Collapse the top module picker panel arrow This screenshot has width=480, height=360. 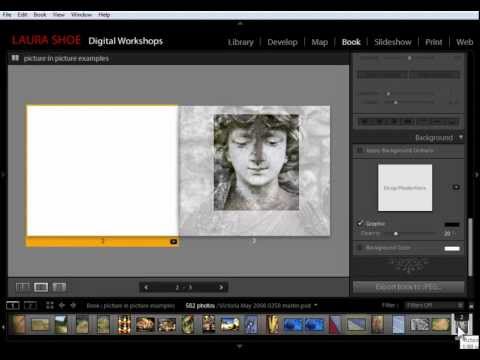(240, 24)
